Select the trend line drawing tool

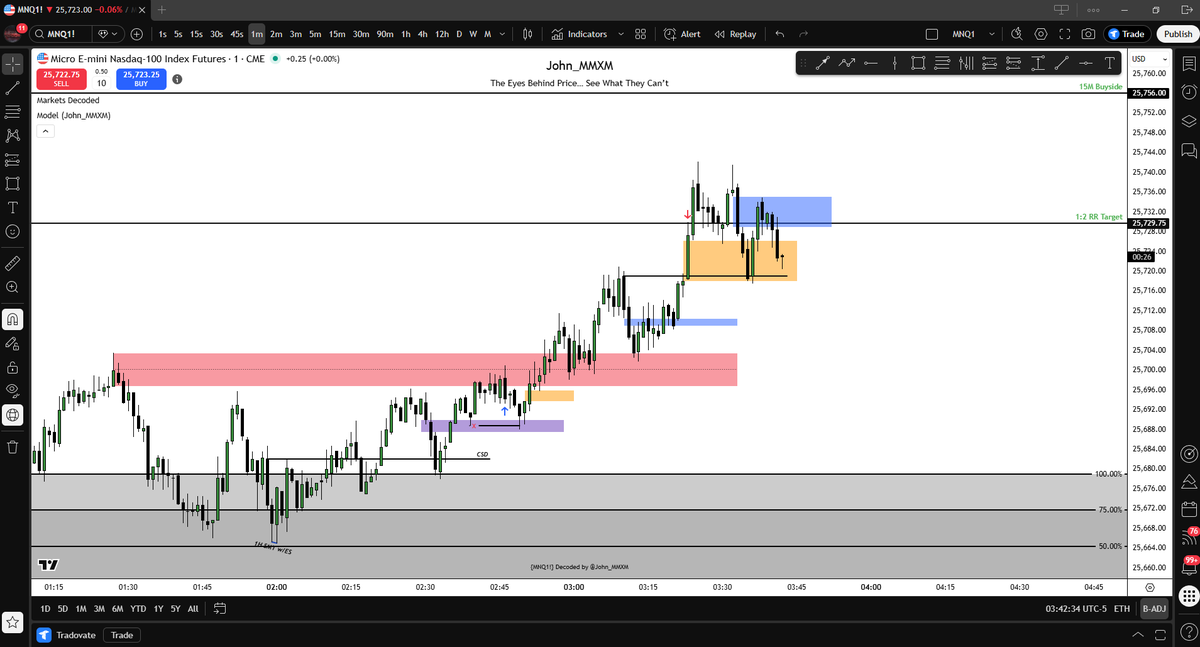pos(13,88)
